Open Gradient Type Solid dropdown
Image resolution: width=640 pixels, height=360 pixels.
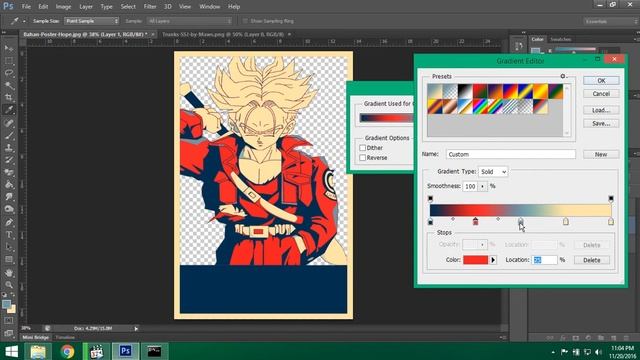pyautogui.click(x=493, y=172)
